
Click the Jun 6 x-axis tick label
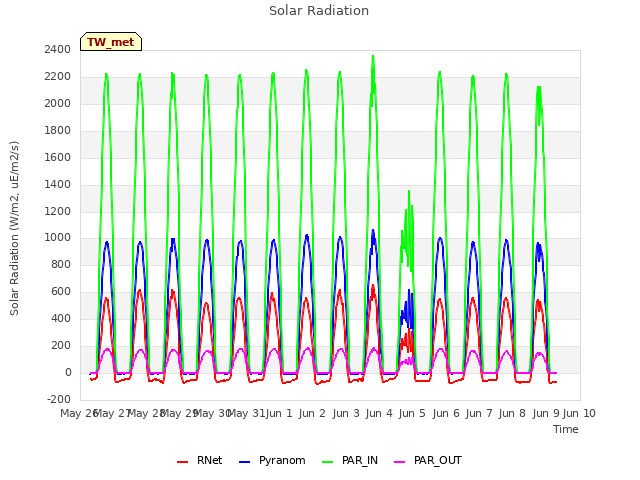[x=446, y=413]
